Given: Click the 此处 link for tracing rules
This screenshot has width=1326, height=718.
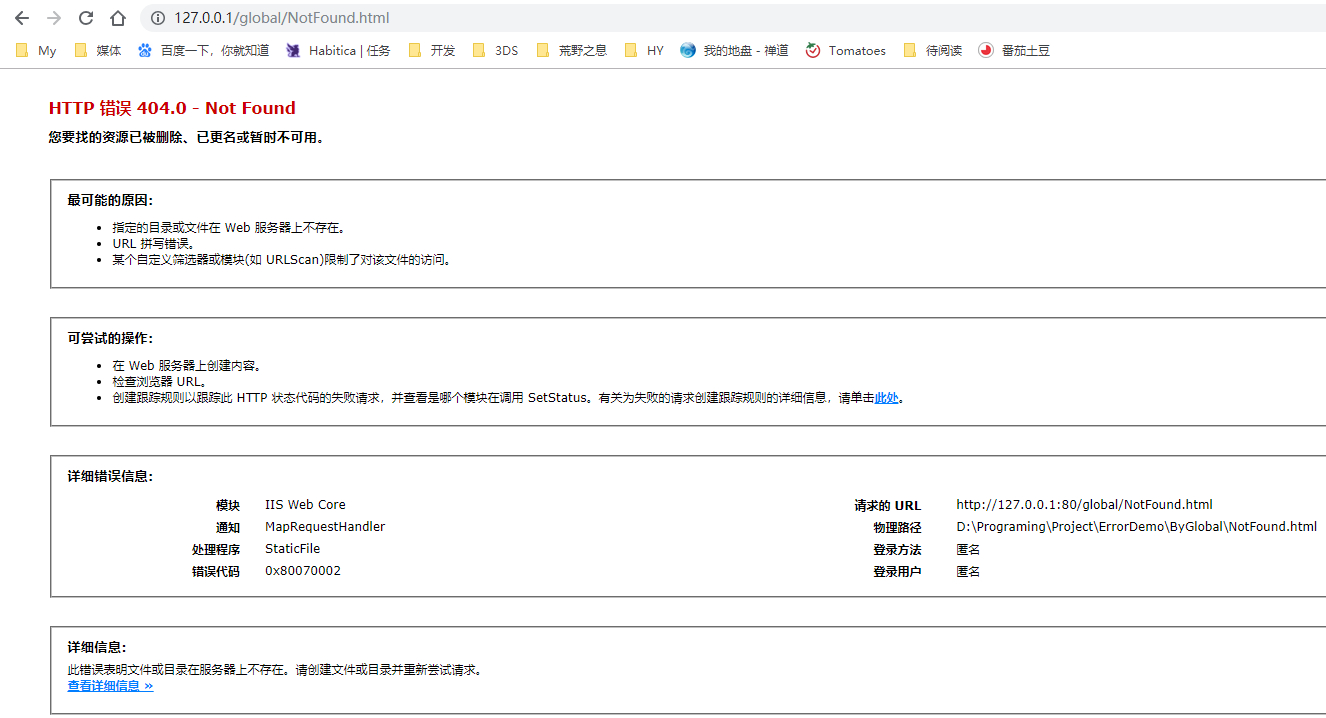Looking at the screenshot, I should pyautogui.click(x=886, y=398).
